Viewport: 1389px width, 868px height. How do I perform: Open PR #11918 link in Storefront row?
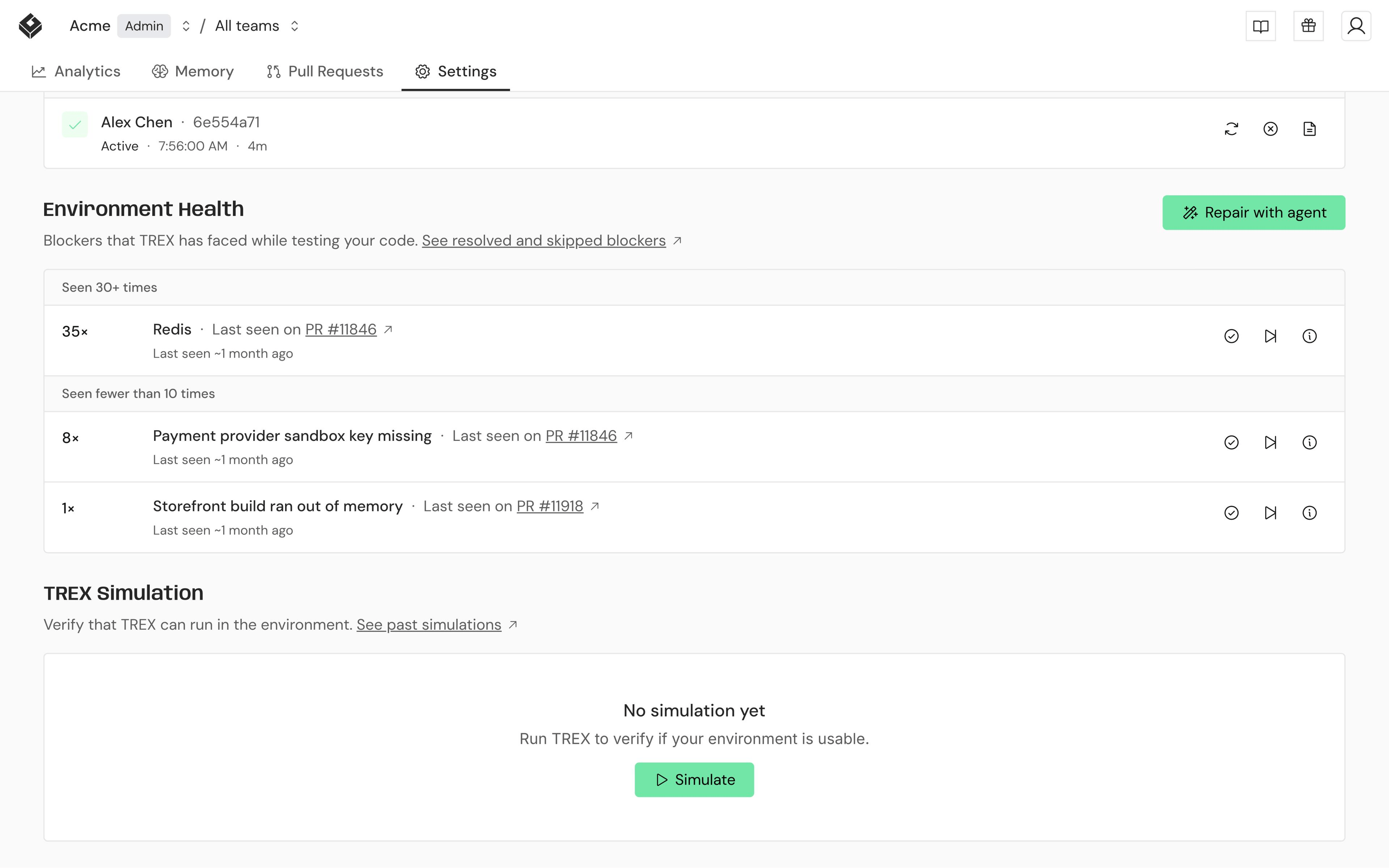pos(550,506)
